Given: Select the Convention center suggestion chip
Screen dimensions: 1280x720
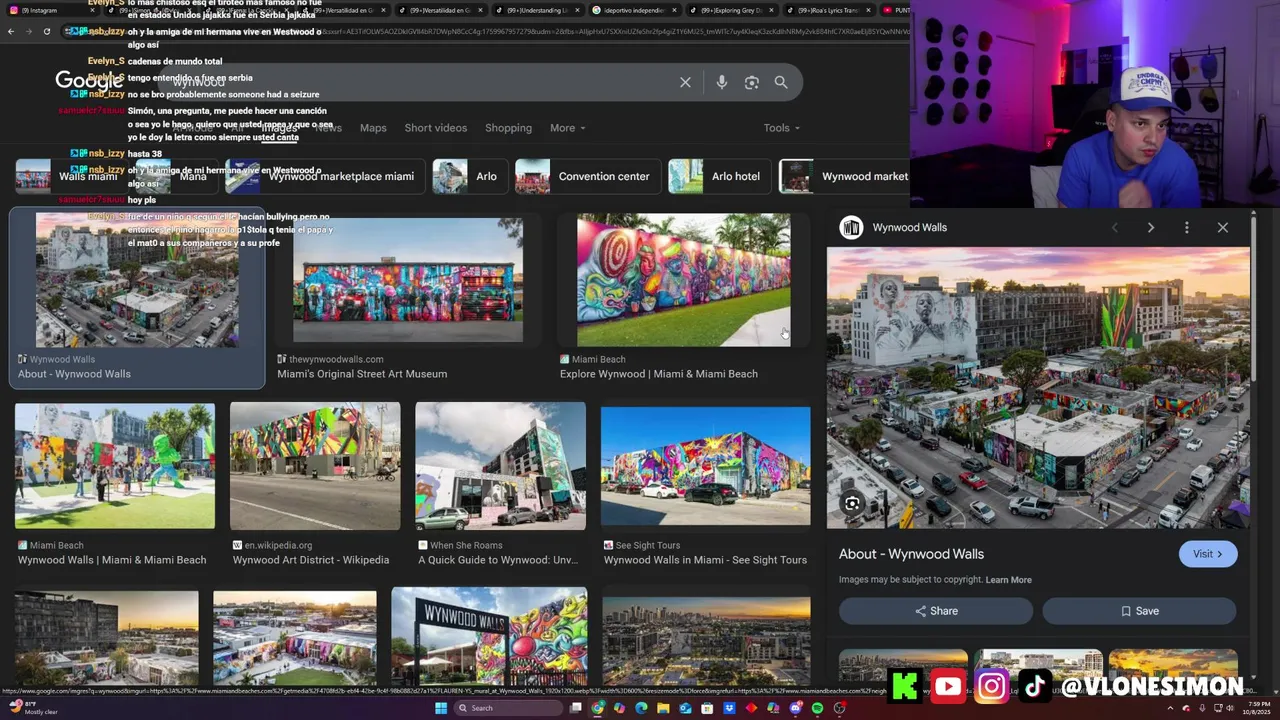Looking at the screenshot, I should (588, 176).
